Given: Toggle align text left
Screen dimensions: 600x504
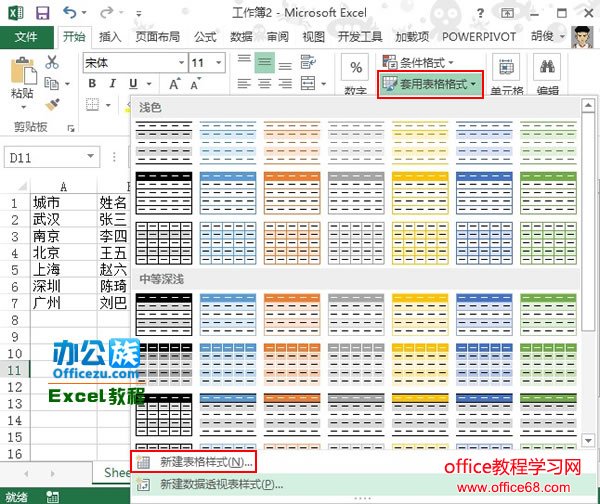Looking at the screenshot, I should coord(244,83).
